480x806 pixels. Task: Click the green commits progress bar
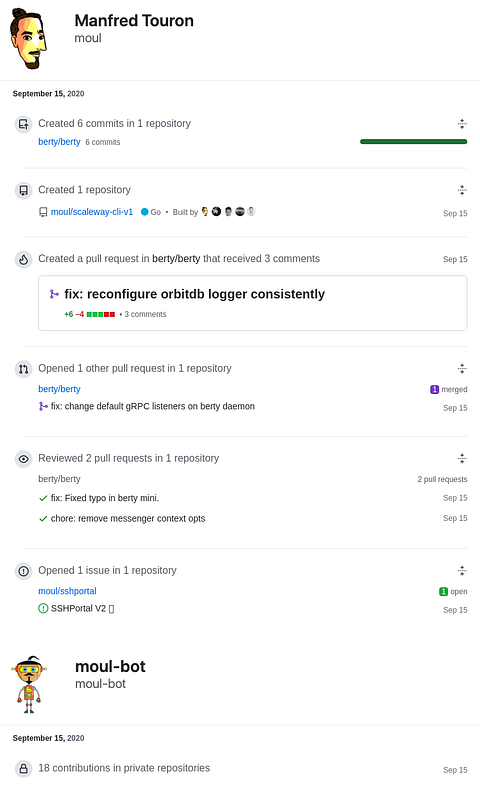click(x=414, y=142)
